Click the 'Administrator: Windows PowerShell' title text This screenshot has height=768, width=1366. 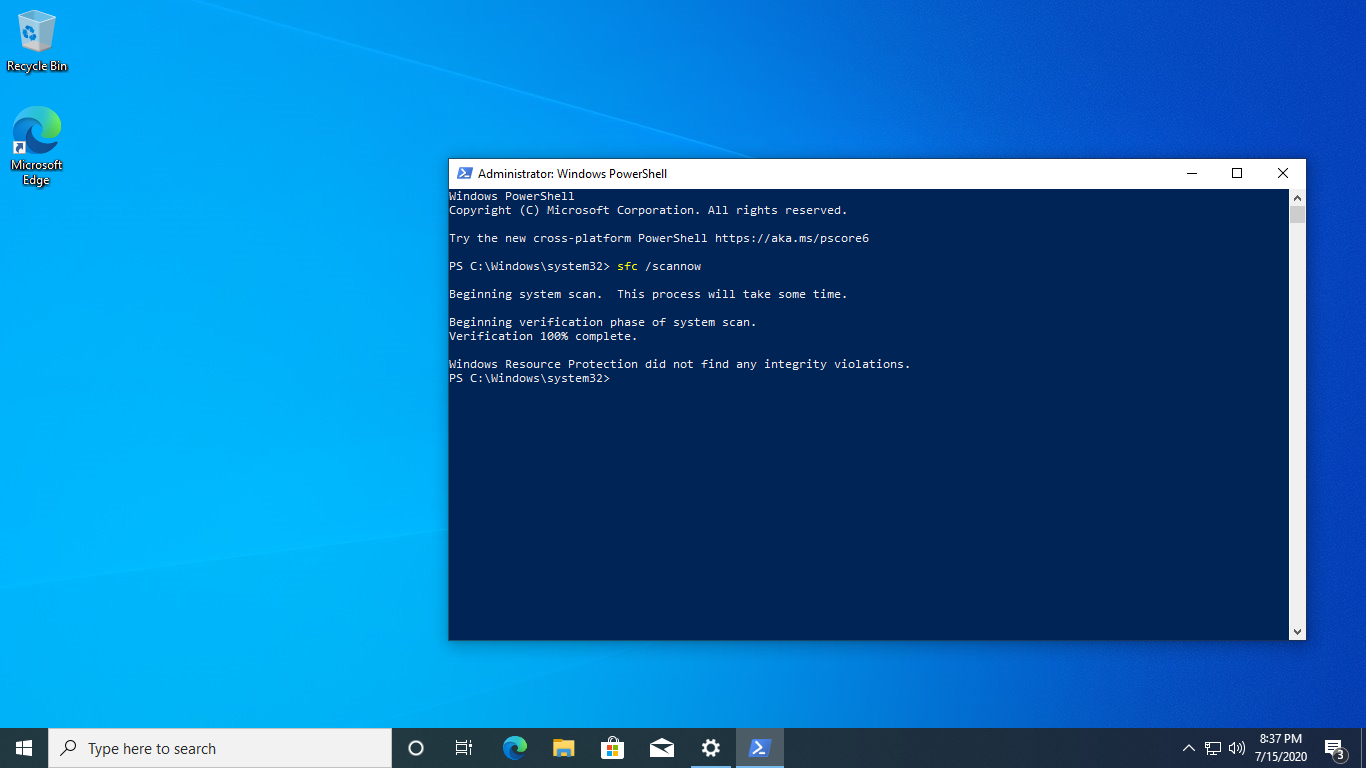572,173
